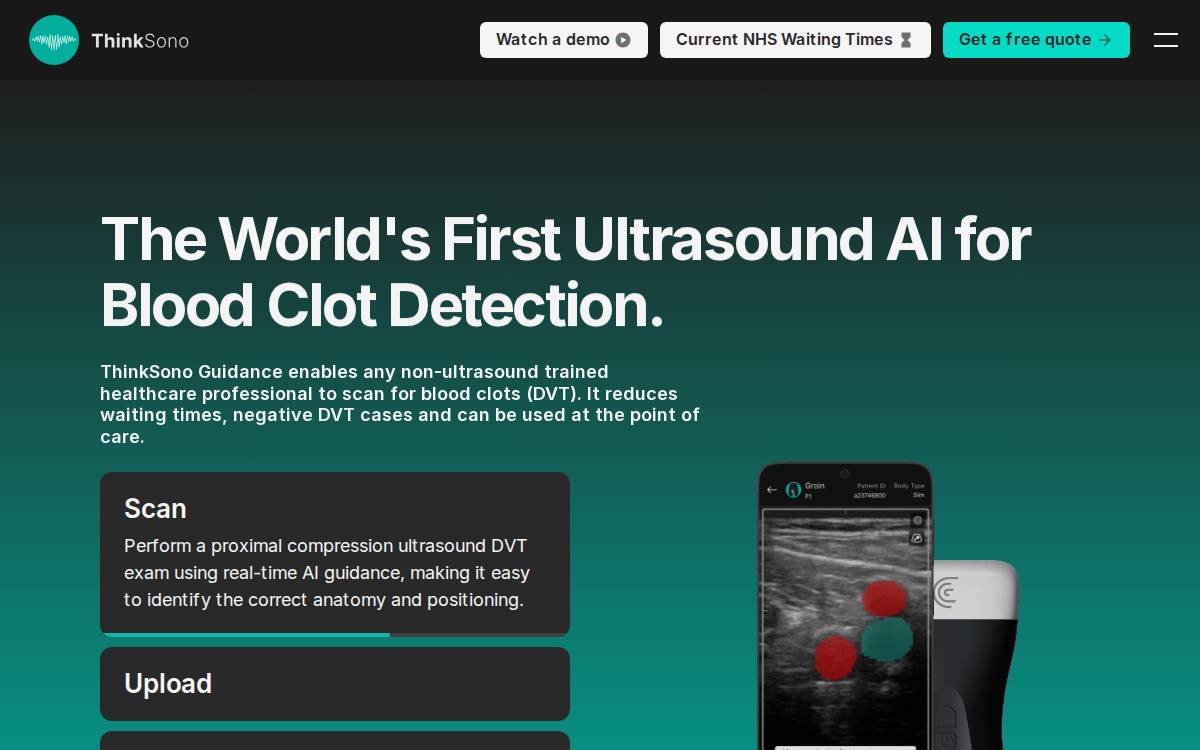Screen dimensions: 1200x750
Task: Click the "Perform a proximal compression" description text
Action: (x=327, y=573)
